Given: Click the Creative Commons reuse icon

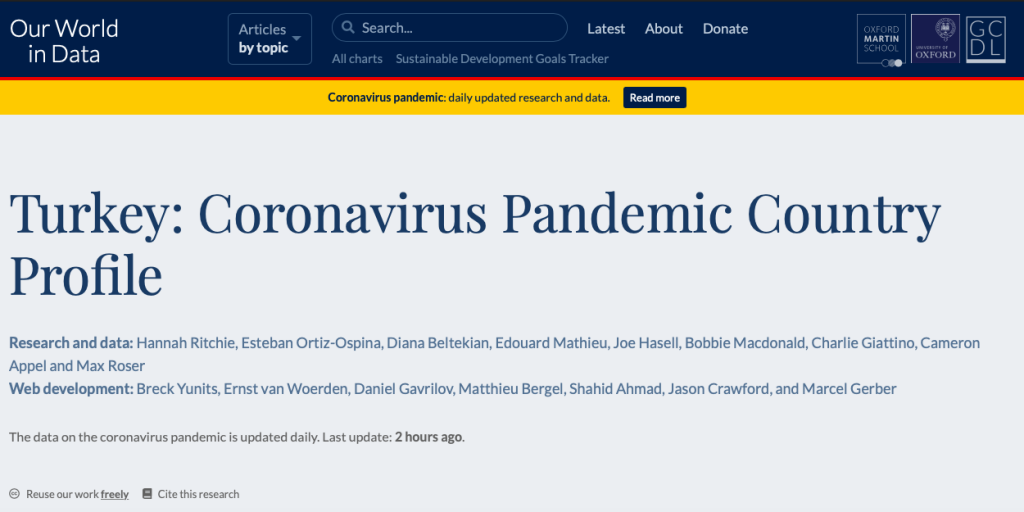Looking at the screenshot, I should click(x=15, y=494).
